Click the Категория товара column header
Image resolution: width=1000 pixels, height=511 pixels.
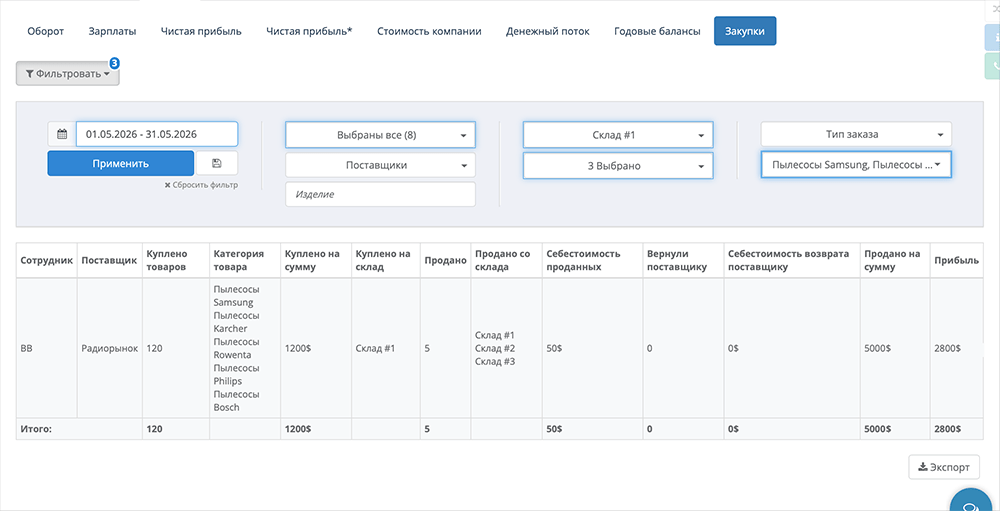click(x=244, y=260)
